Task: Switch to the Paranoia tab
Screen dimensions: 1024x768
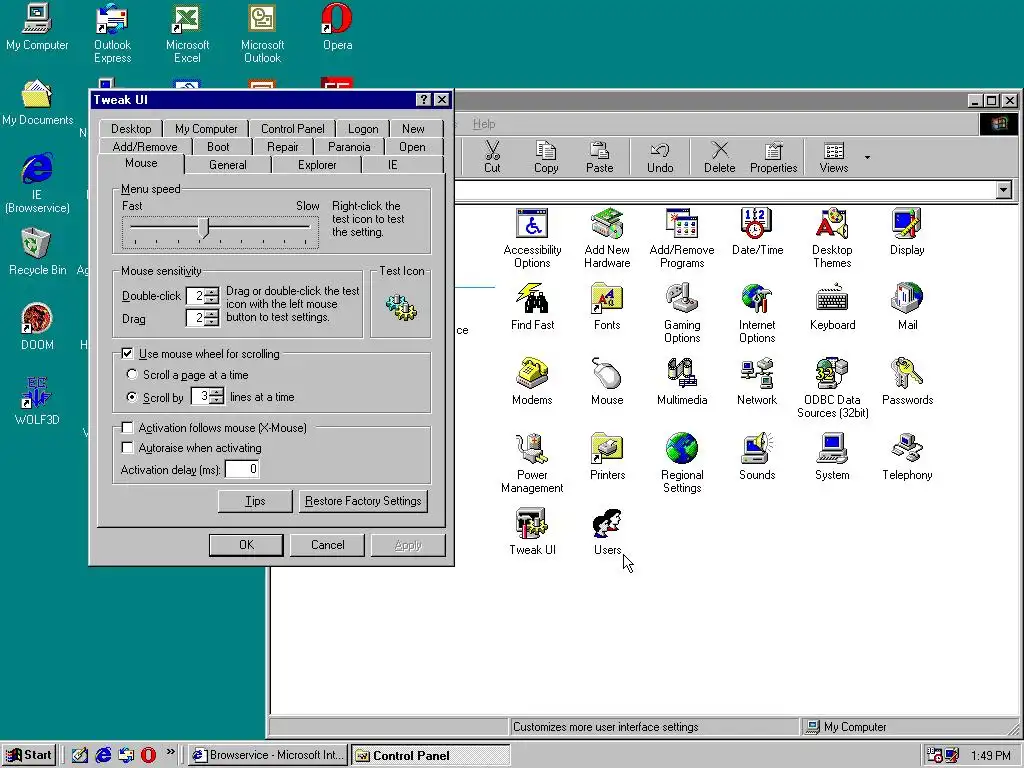Action: [349, 147]
